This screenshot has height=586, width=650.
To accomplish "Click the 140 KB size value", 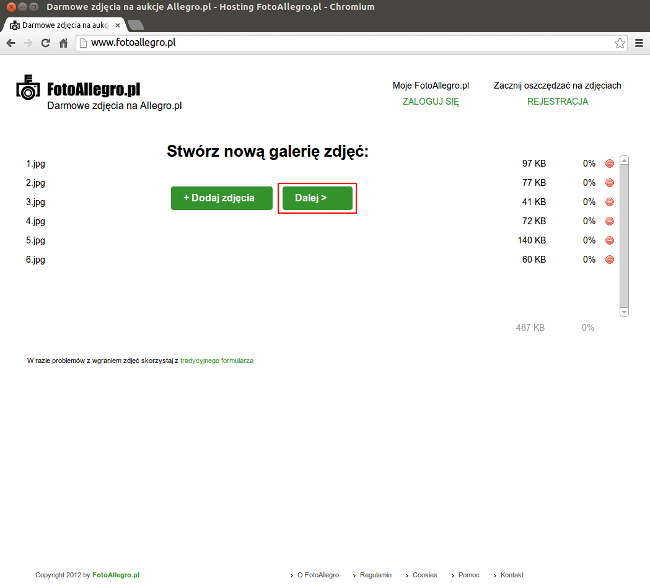I will pyautogui.click(x=532, y=240).
